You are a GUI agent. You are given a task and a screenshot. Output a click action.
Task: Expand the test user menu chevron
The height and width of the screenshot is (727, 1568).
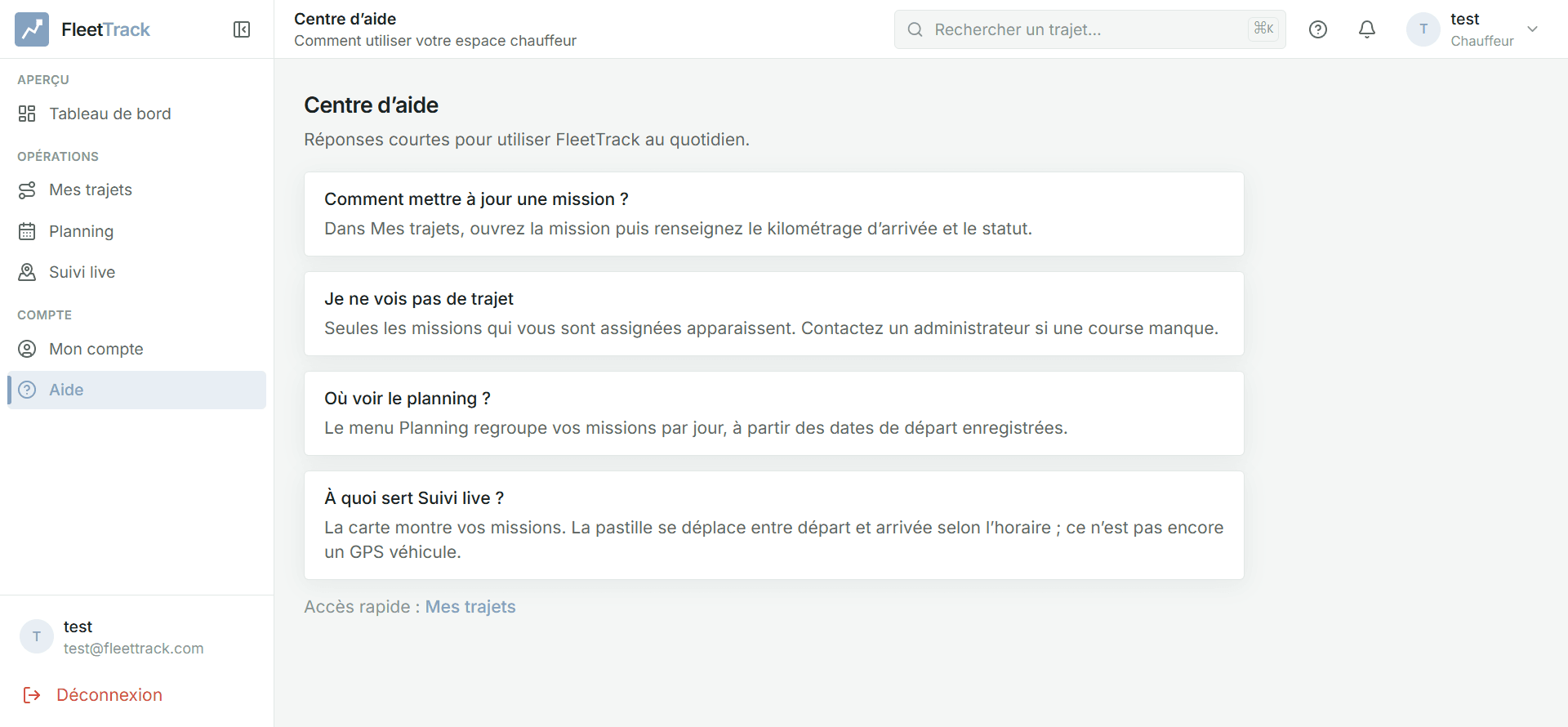point(1533,29)
